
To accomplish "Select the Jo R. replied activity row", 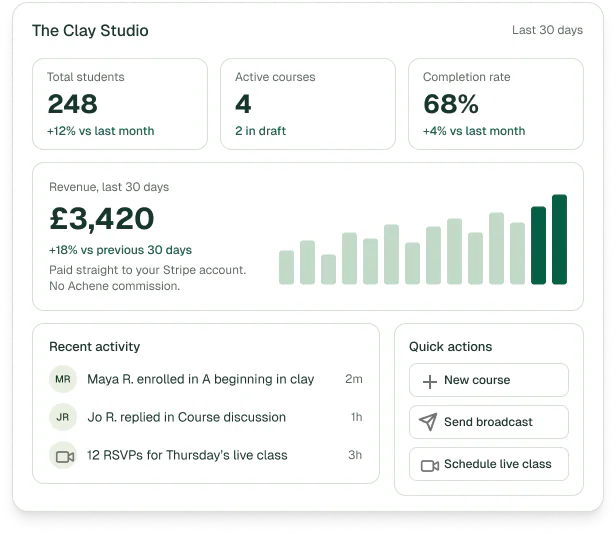I will (x=206, y=417).
